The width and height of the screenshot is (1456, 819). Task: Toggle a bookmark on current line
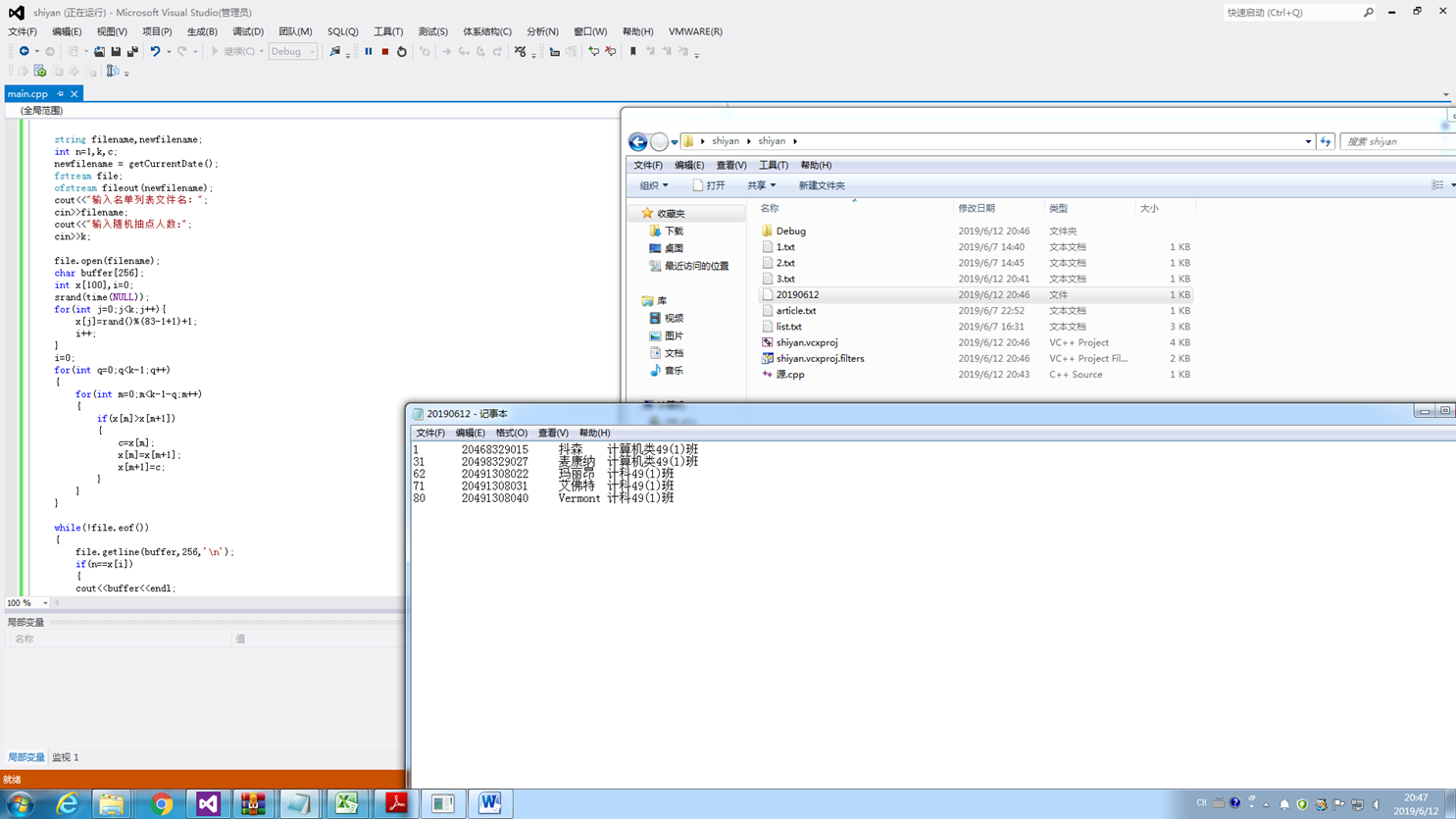(x=633, y=52)
